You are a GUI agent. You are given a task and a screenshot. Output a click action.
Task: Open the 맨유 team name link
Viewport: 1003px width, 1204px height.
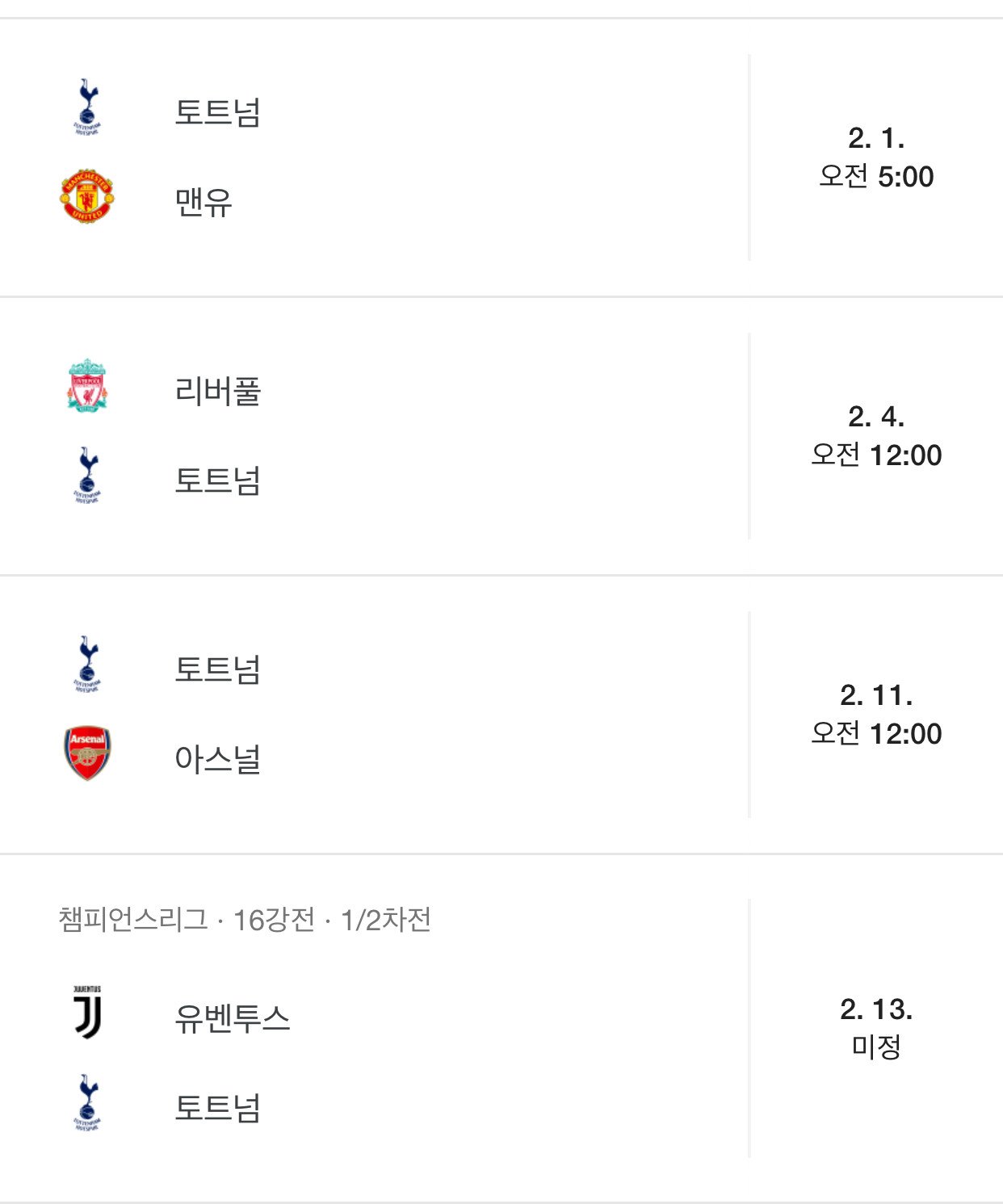(204, 201)
